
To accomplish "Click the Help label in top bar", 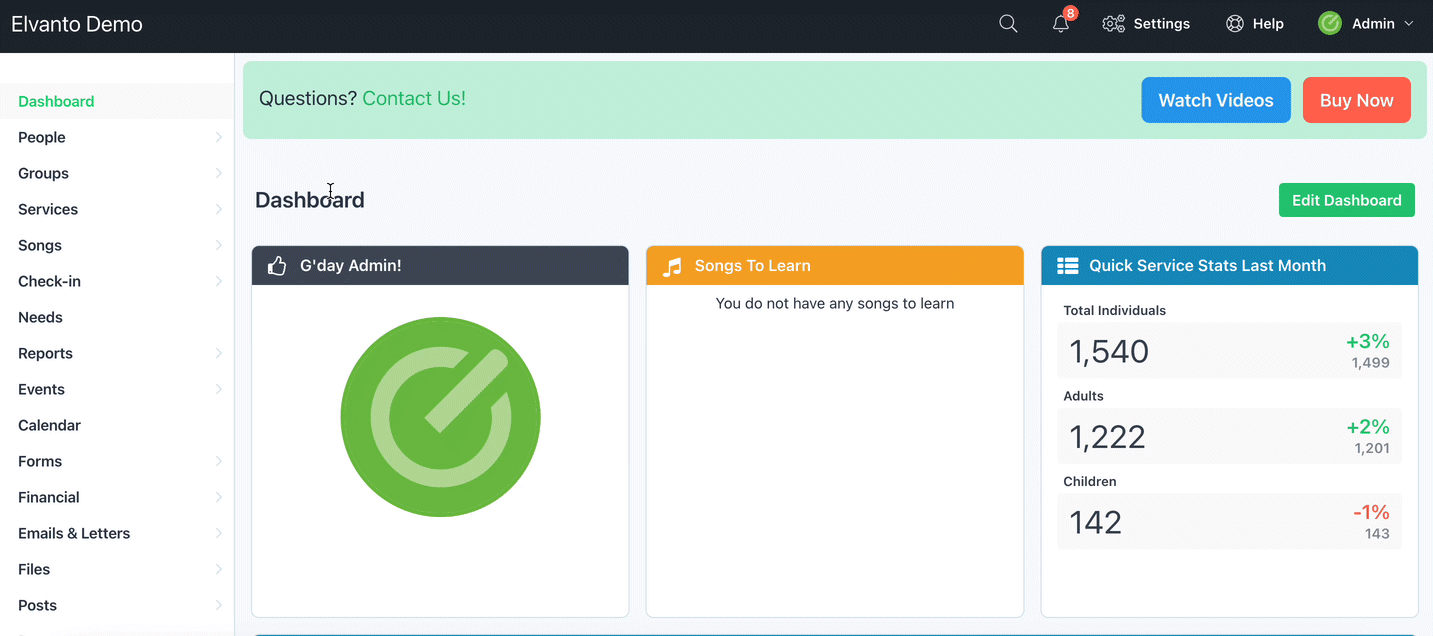I will (x=1268, y=24).
